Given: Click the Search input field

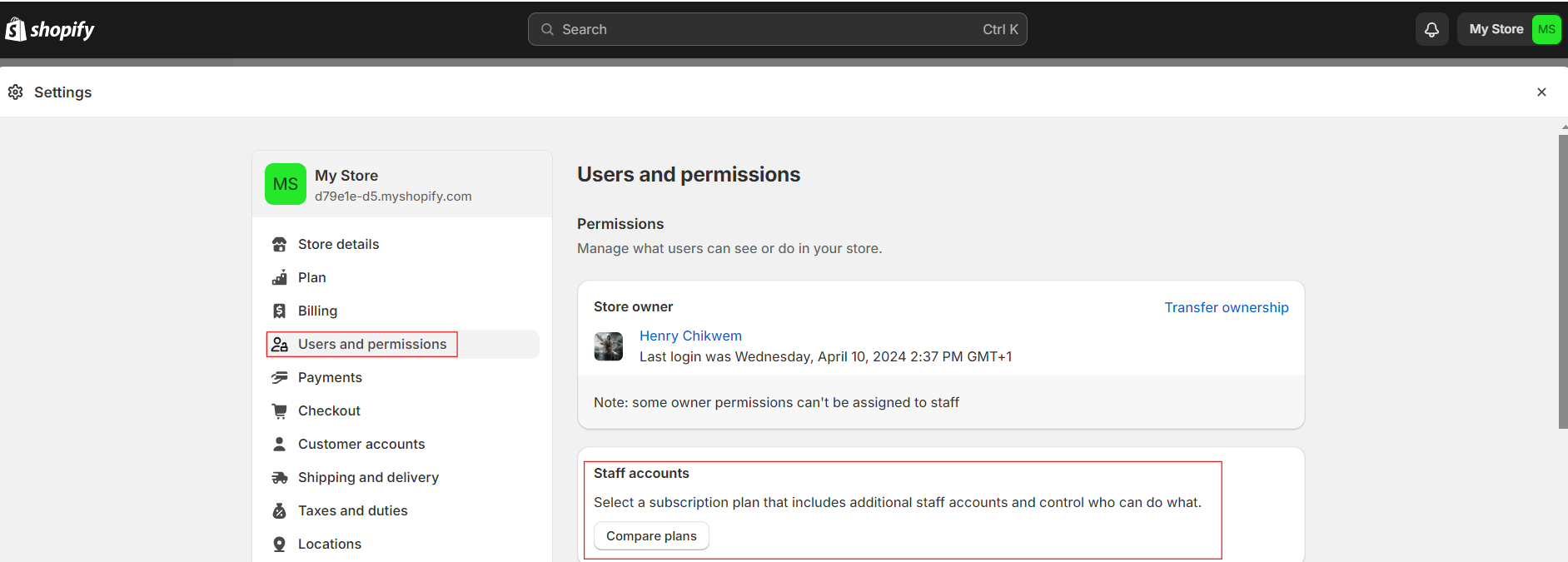Looking at the screenshot, I should [777, 29].
